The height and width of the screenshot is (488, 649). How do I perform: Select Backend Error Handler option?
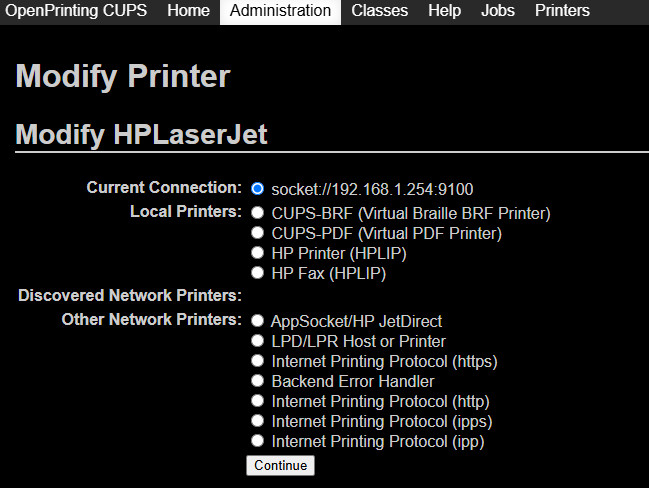point(258,381)
